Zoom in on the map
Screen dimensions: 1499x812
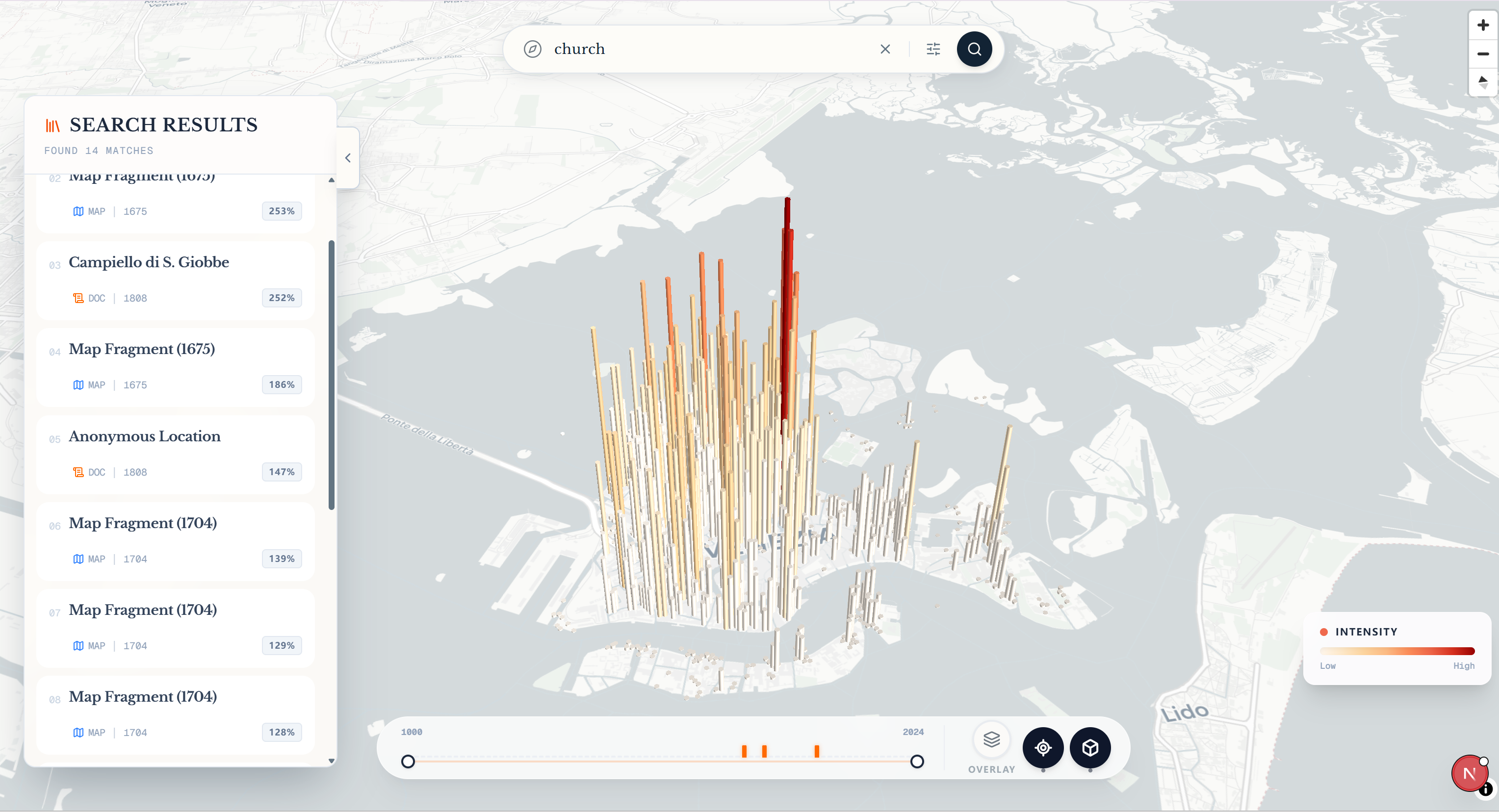1482,25
